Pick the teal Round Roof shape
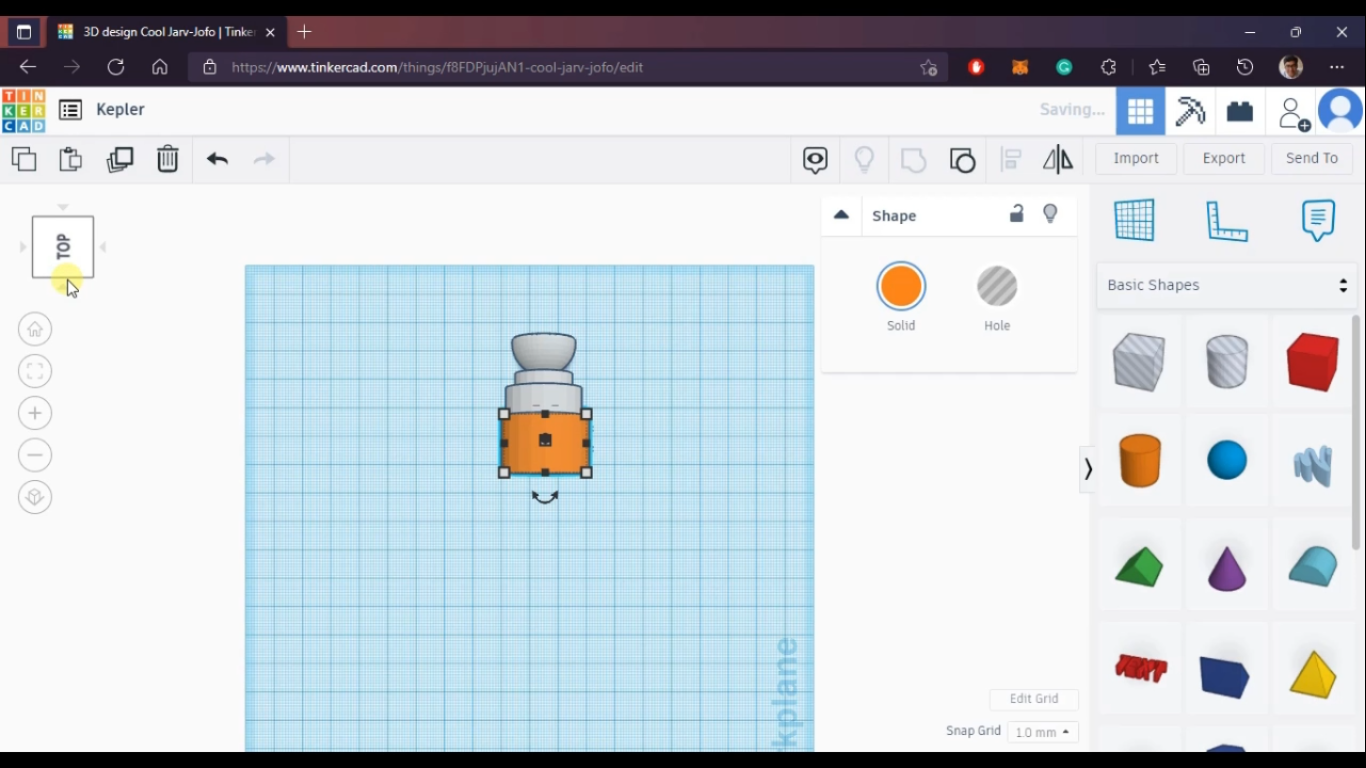Viewport: 1366px width, 768px height. point(1312,566)
